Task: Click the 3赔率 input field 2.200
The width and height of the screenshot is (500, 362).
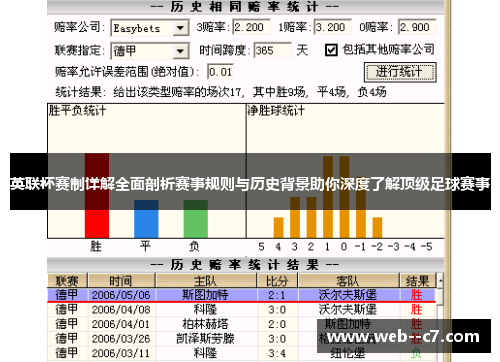Action: [251, 27]
